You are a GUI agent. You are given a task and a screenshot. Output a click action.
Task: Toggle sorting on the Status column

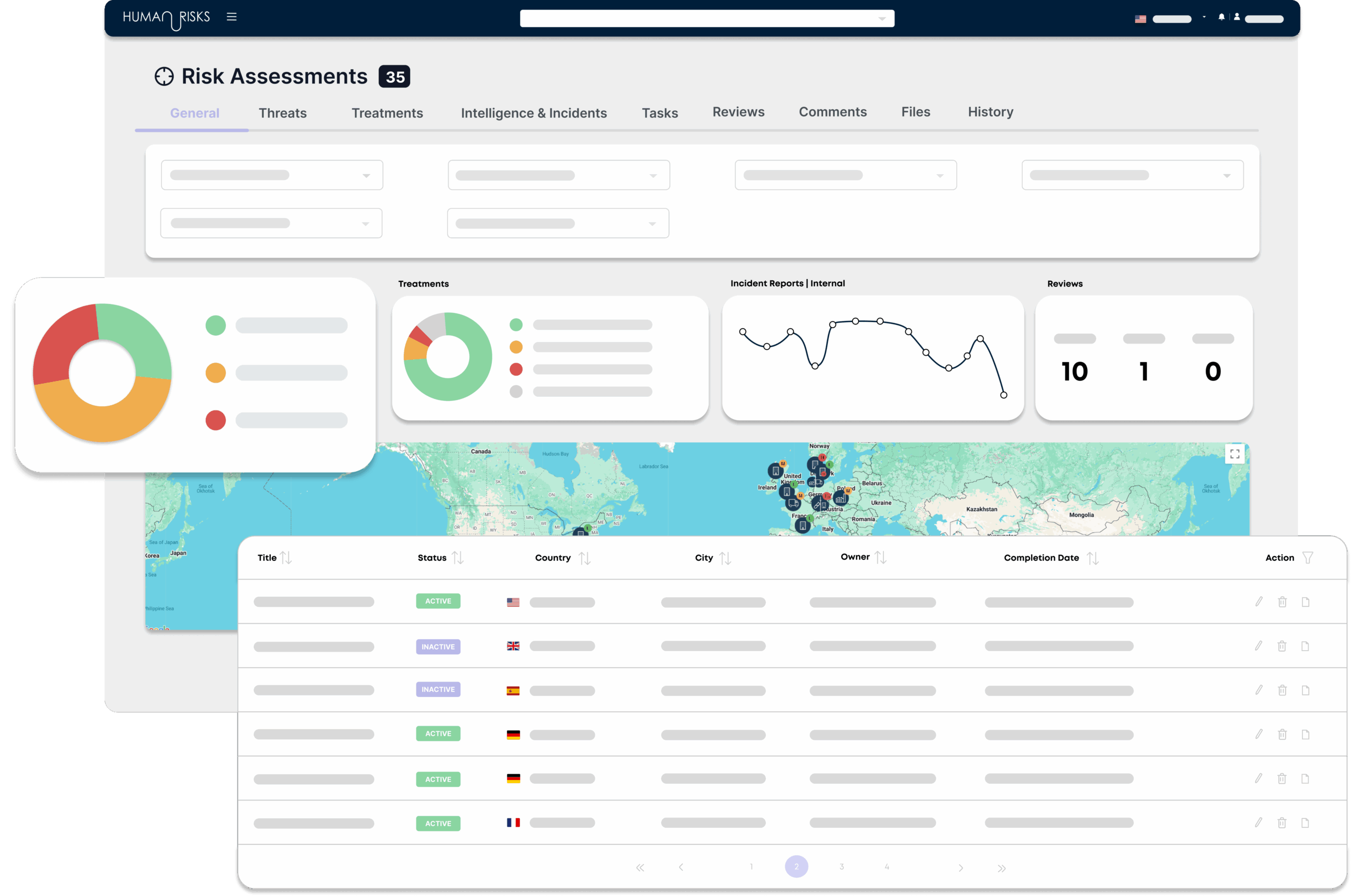457,558
